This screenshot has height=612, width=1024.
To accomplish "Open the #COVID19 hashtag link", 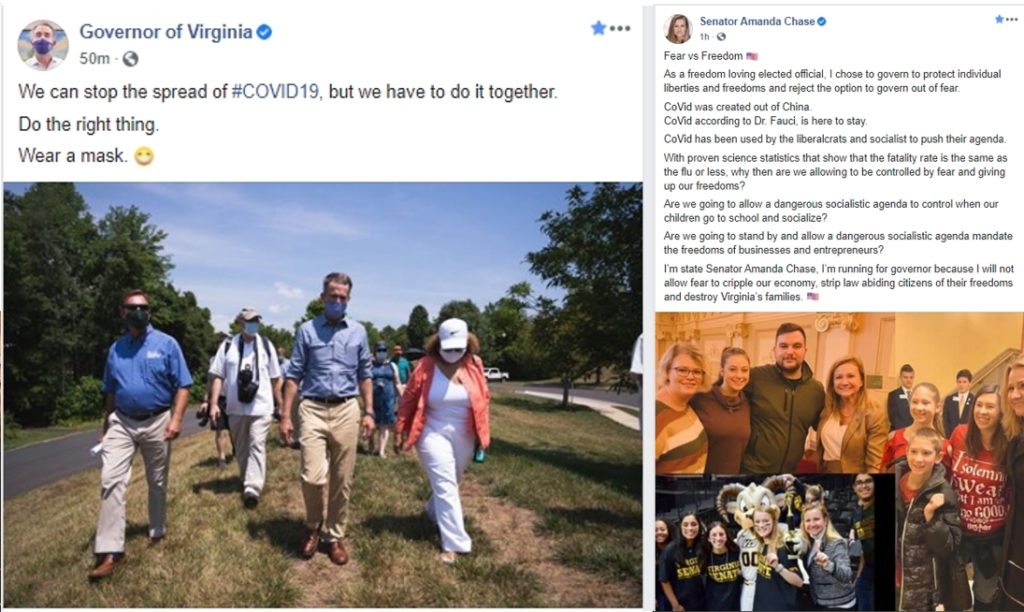I will [x=276, y=91].
